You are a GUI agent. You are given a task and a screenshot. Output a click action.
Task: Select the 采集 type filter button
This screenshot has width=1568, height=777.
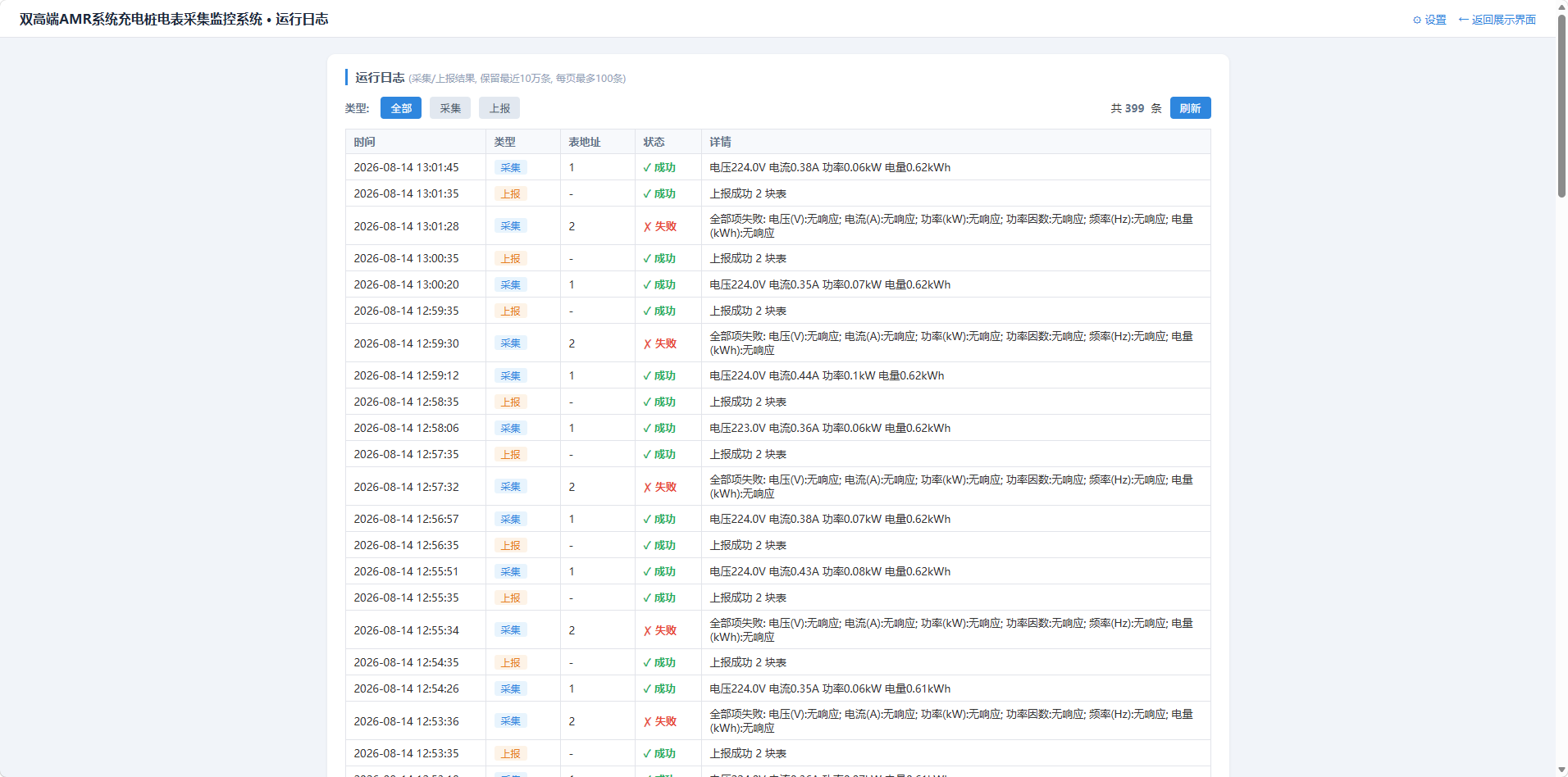coord(450,108)
